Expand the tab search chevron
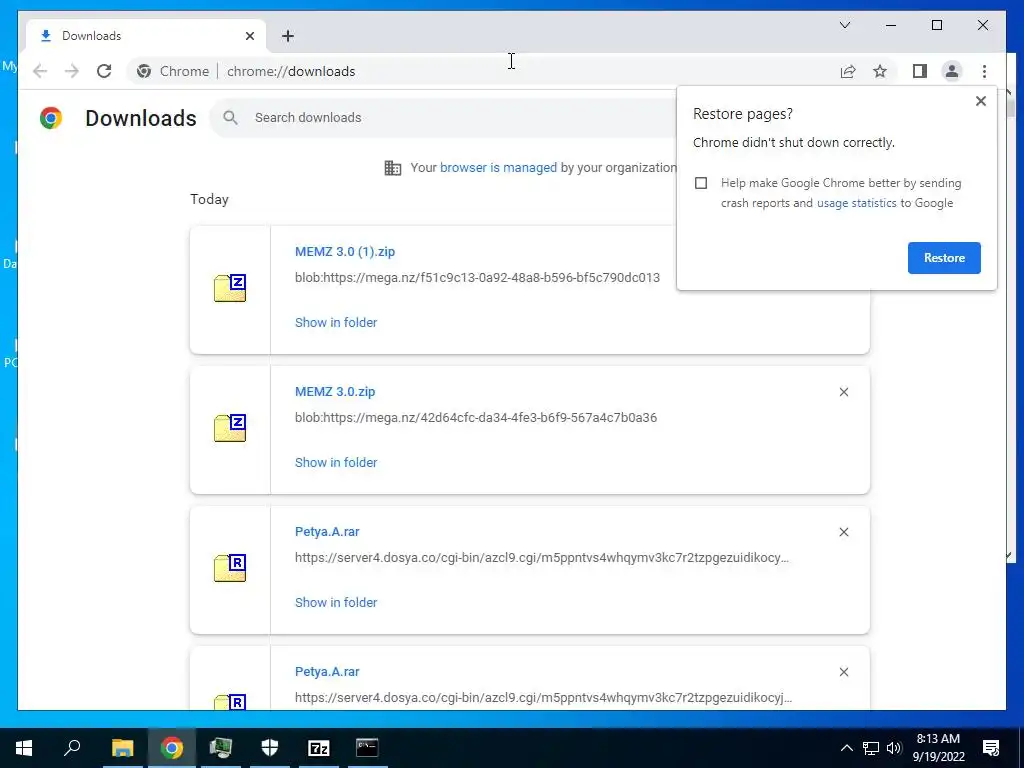The height and width of the screenshot is (768, 1024). [844, 25]
